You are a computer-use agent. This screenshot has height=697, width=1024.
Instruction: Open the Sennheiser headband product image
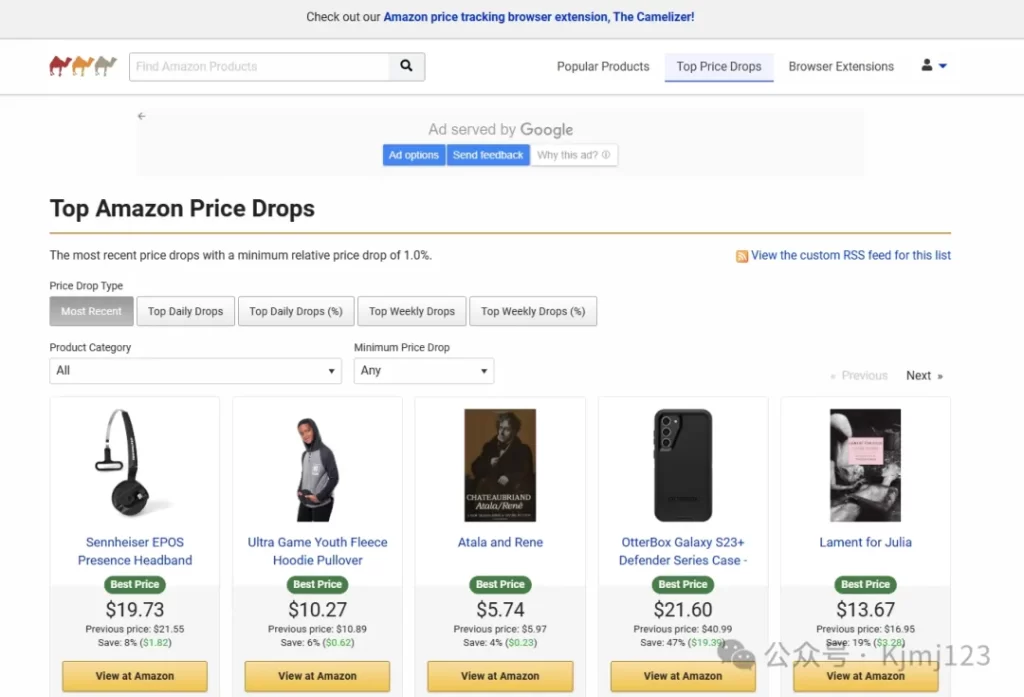coord(135,464)
